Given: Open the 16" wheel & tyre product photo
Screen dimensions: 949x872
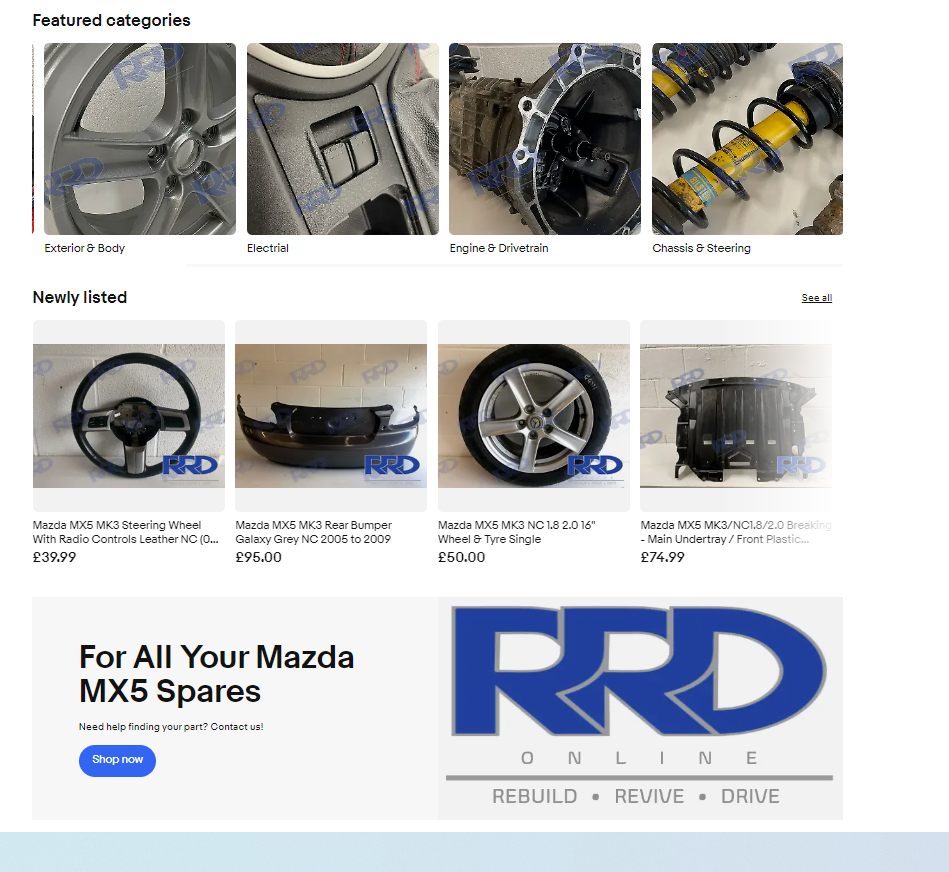Looking at the screenshot, I should click(x=534, y=416).
